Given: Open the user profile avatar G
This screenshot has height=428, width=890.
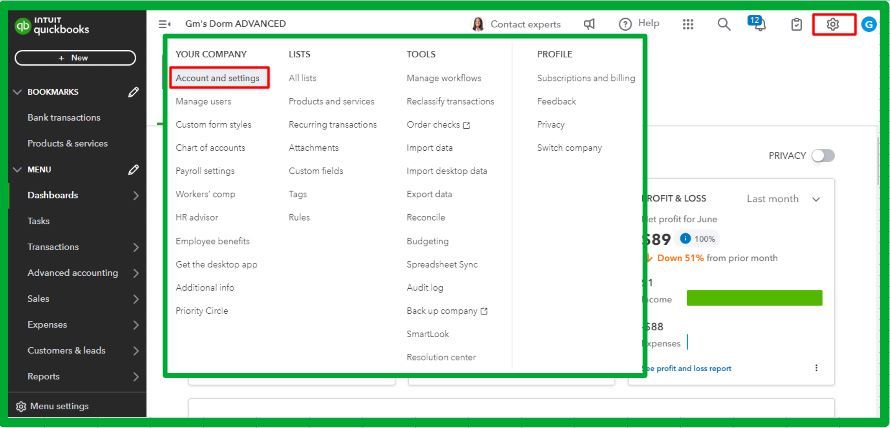Looking at the screenshot, I should (x=868, y=24).
